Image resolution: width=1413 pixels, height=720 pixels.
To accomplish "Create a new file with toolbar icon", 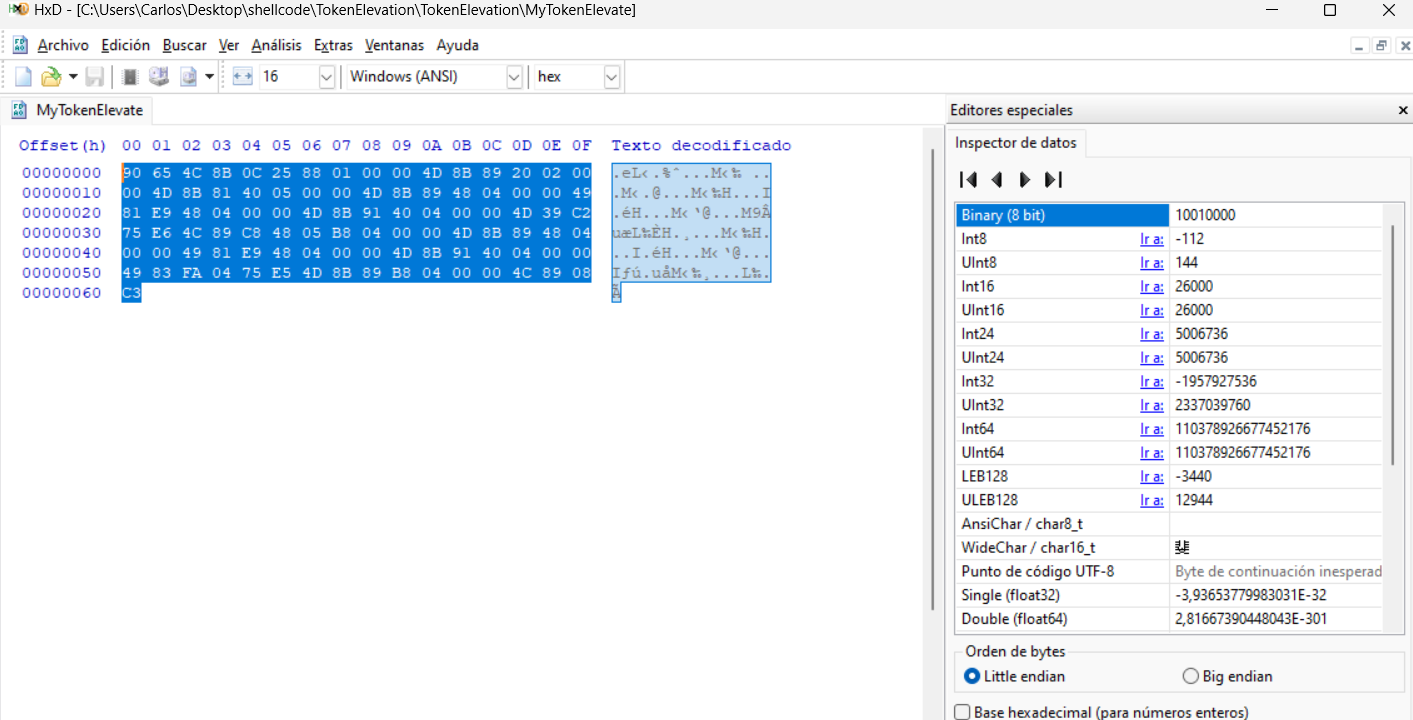I will (x=23, y=77).
